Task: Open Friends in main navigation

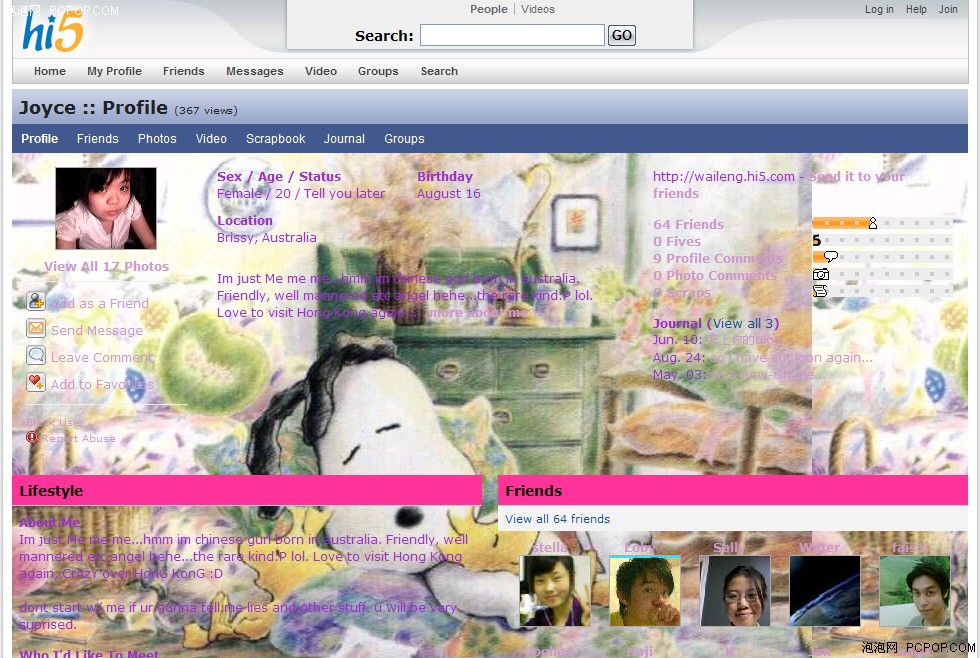Action: click(x=183, y=71)
